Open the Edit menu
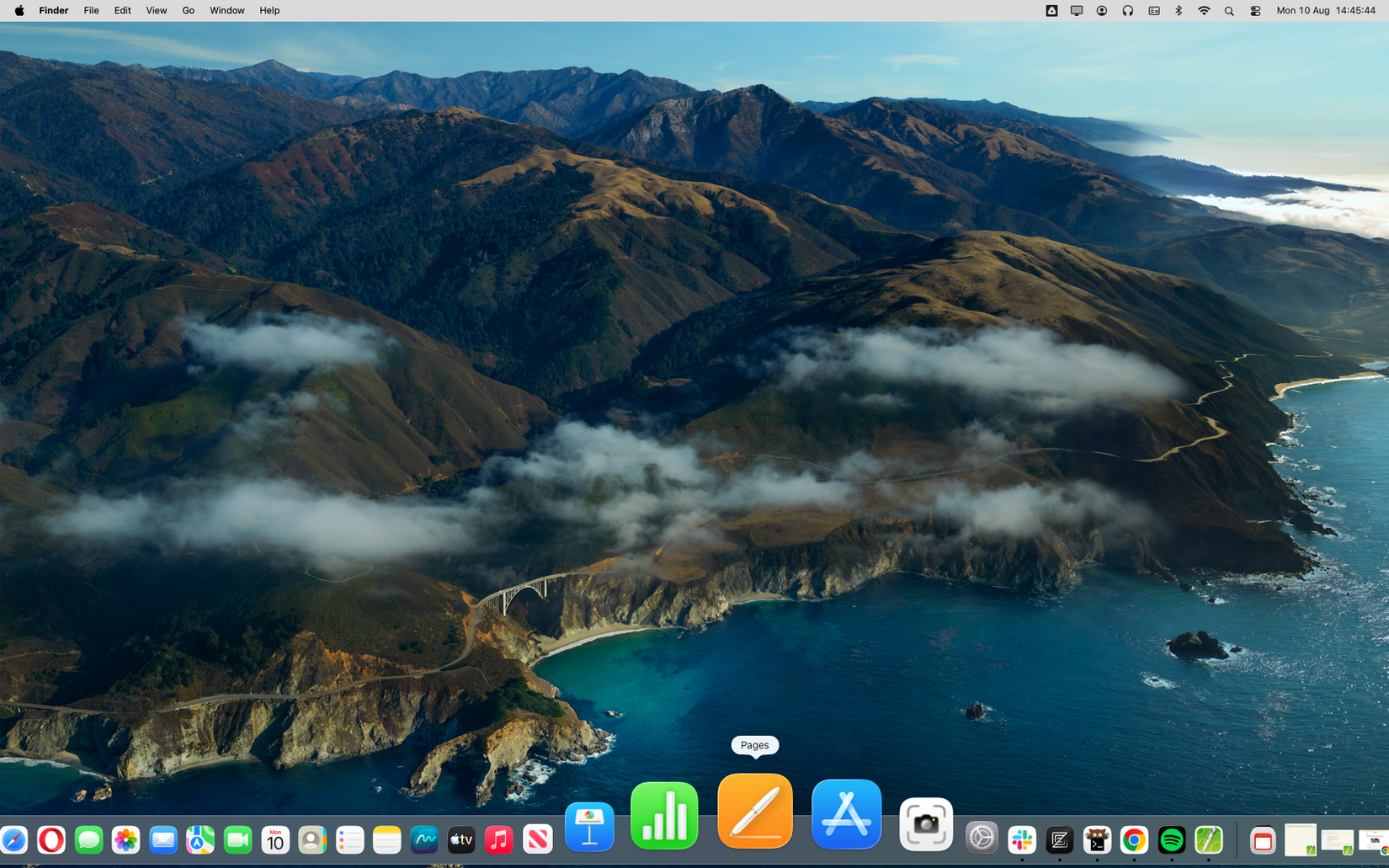 click(x=122, y=11)
